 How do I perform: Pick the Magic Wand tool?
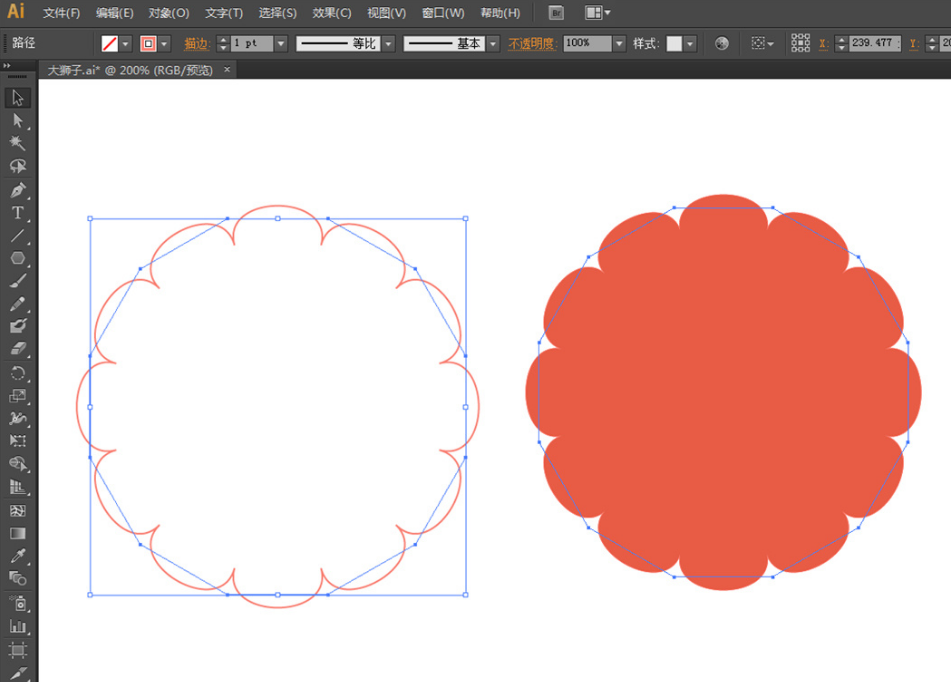18,143
